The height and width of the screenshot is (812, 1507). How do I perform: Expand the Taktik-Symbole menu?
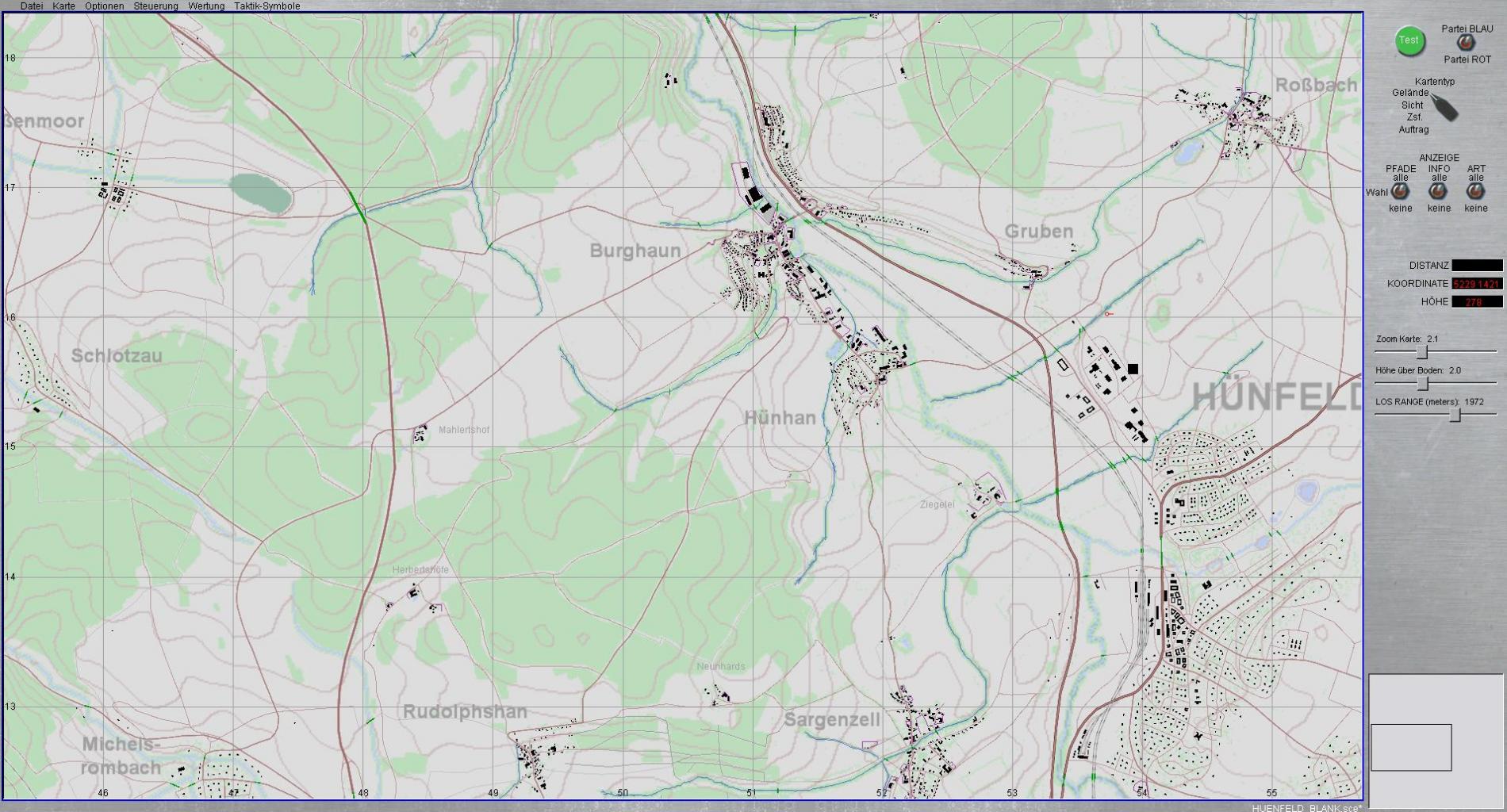coord(267,6)
